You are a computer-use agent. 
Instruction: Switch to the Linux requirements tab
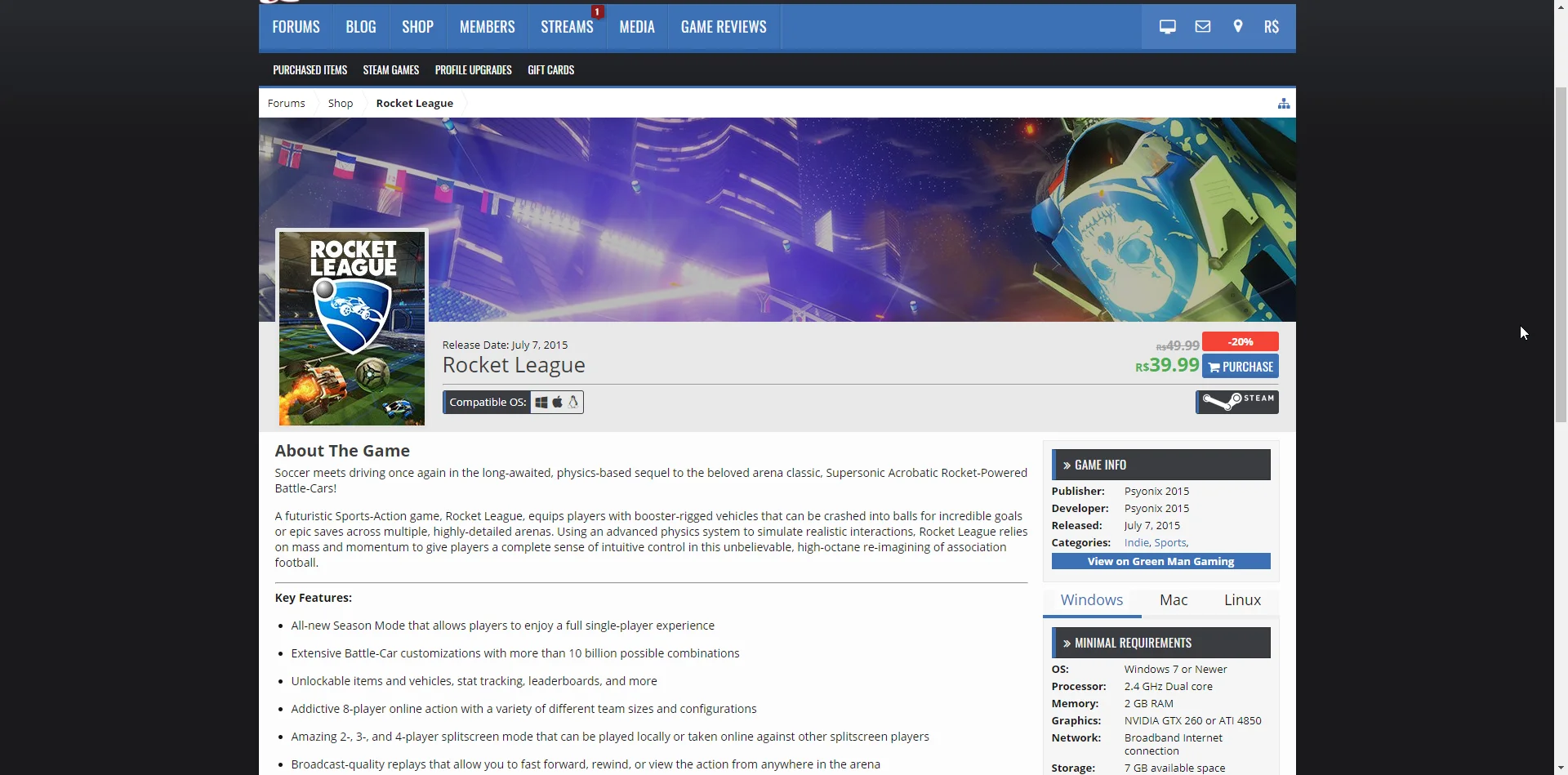[x=1242, y=600]
